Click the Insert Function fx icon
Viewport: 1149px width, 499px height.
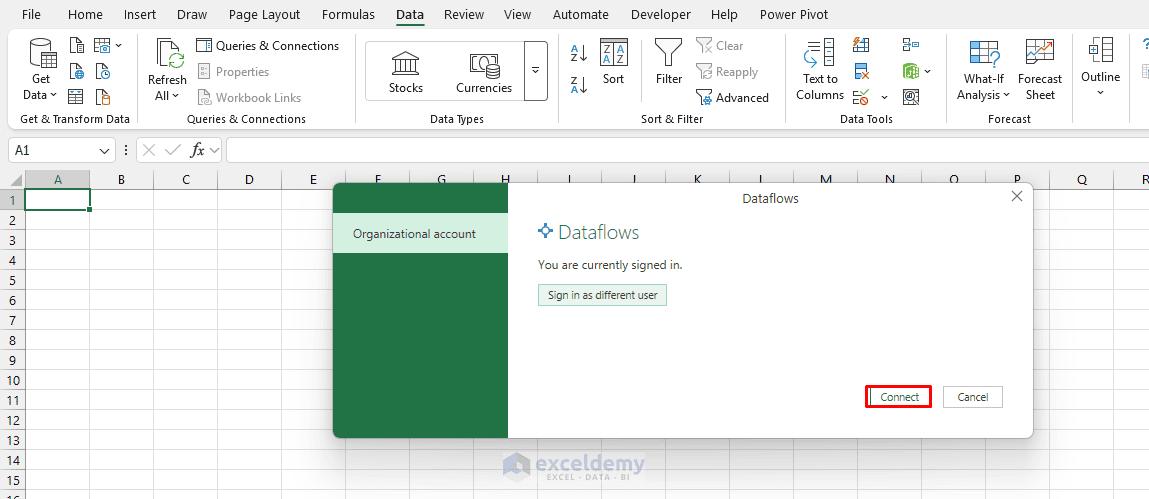(198, 150)
